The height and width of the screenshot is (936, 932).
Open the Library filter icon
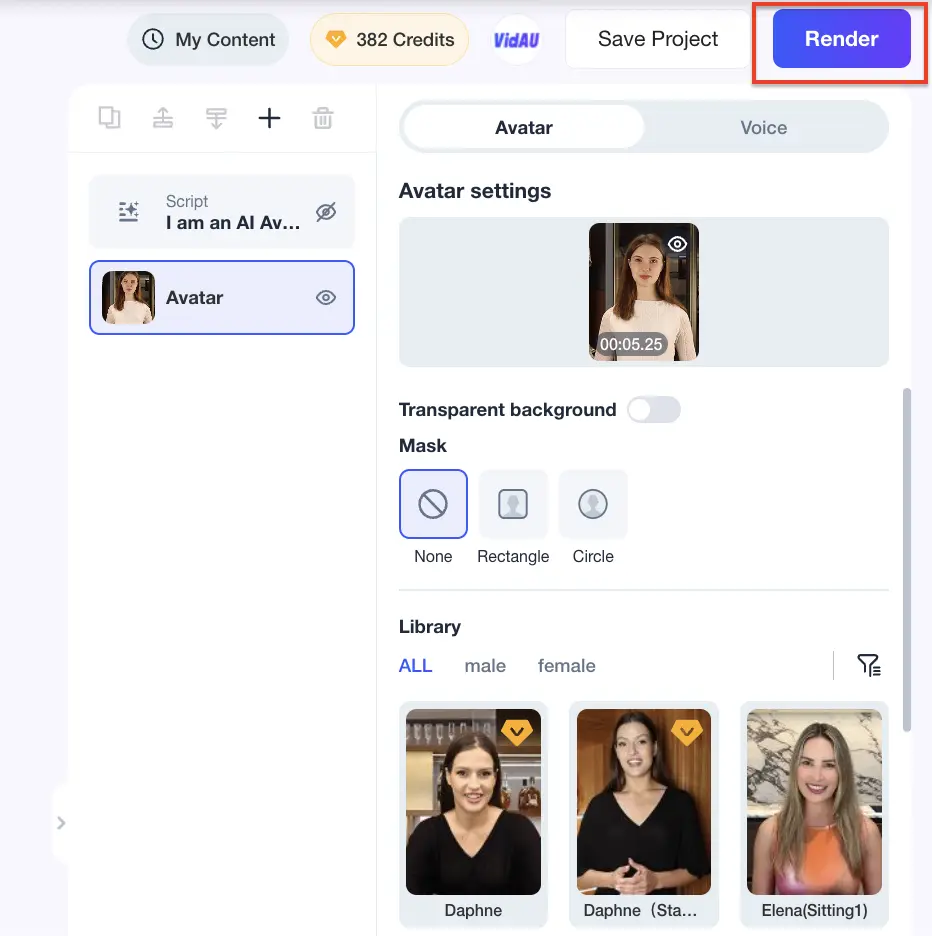pos(869,665)
